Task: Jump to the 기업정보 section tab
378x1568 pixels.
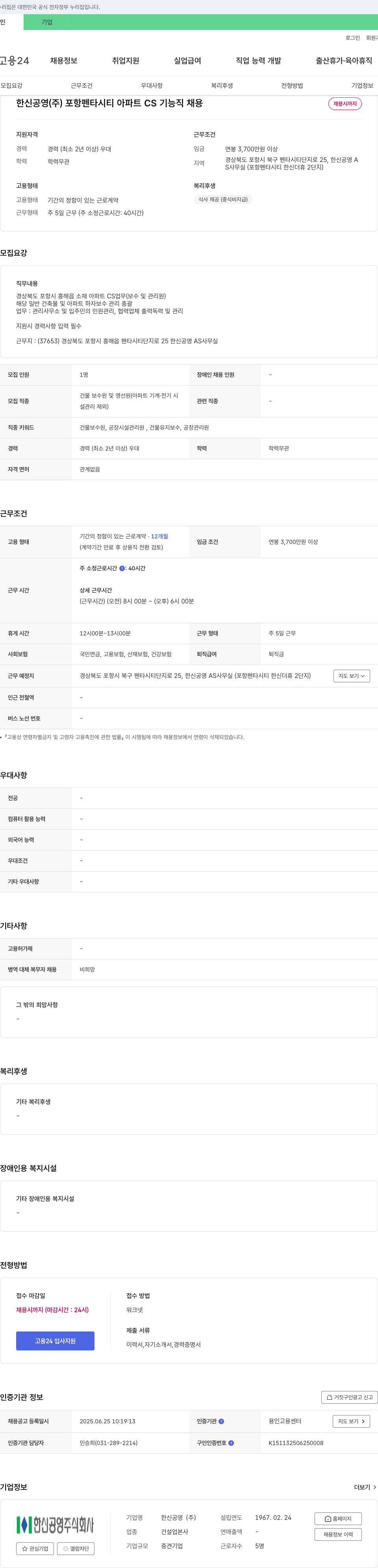Action: tap(362, 86)
